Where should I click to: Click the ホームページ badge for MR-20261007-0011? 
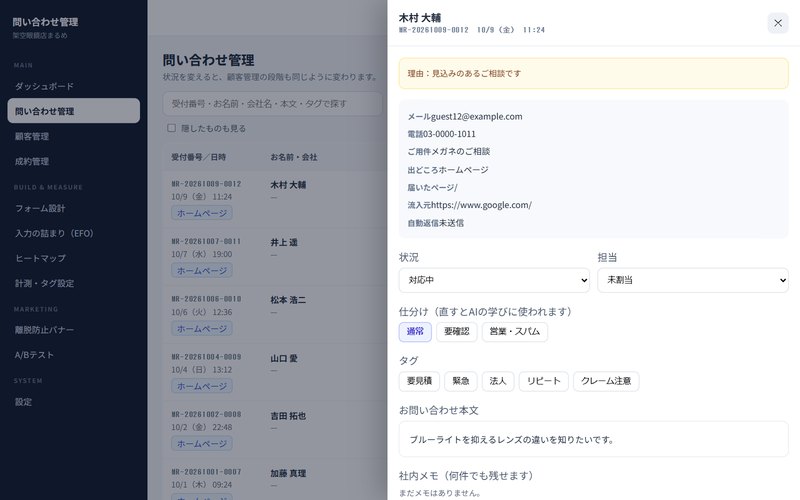202,271
